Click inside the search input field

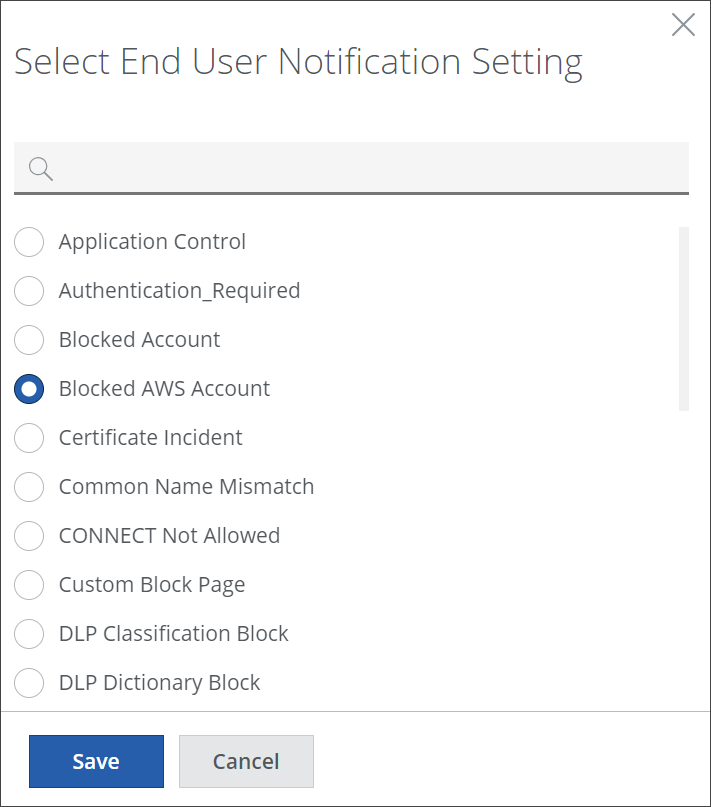click(370, 168)
